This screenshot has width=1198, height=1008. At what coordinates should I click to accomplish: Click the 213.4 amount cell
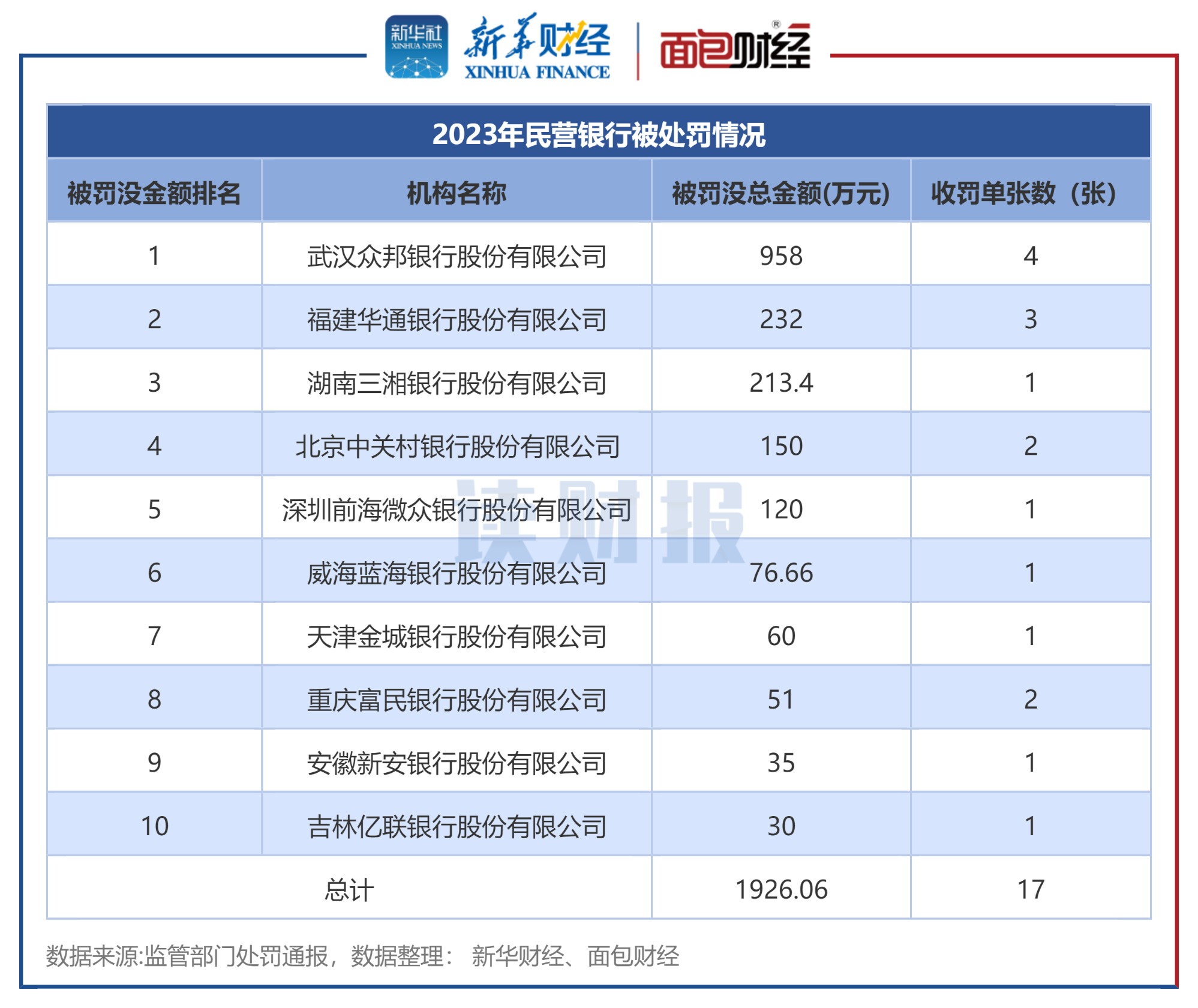780,383
